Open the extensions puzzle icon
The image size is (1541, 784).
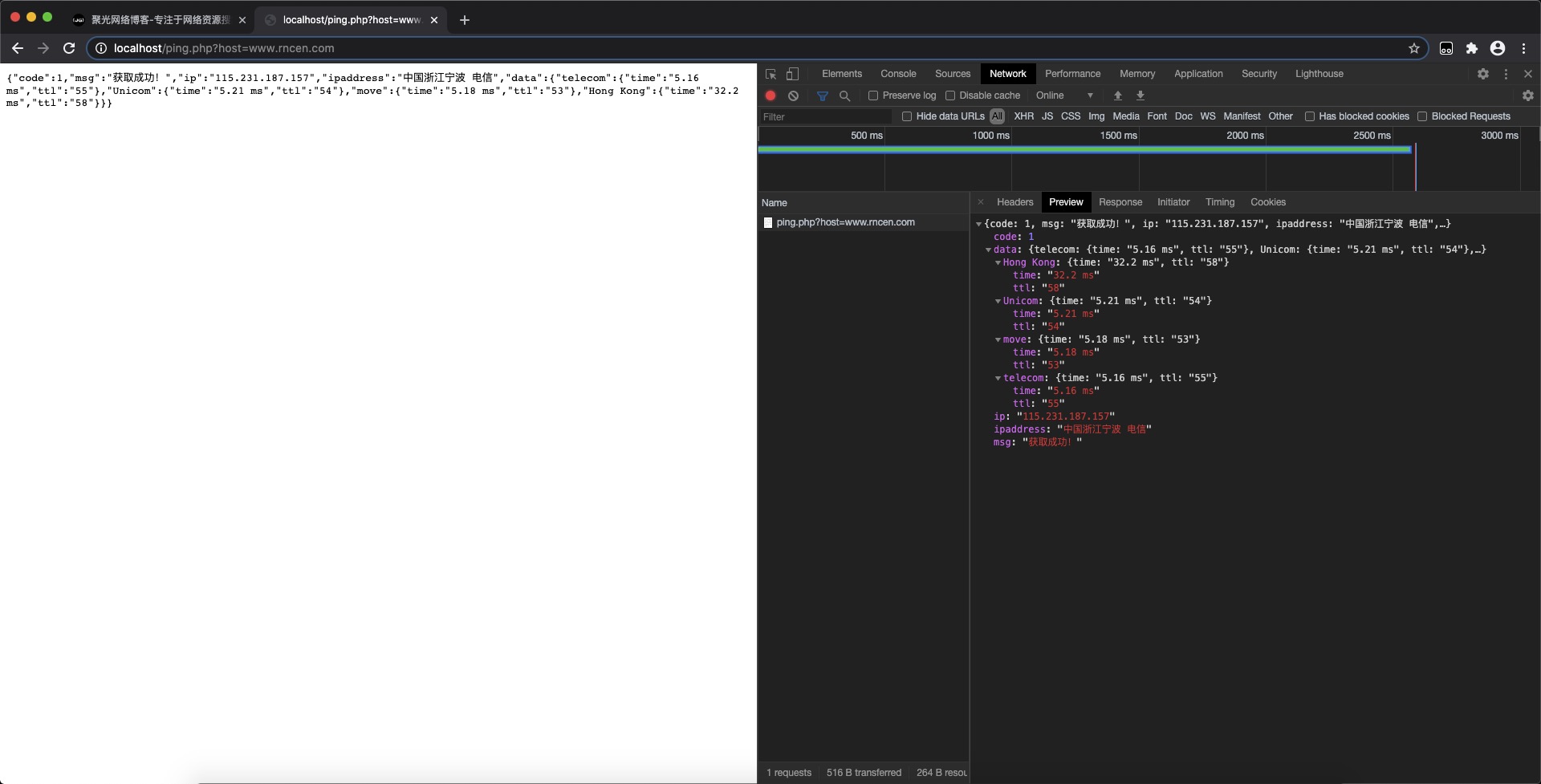(x=1472, y=48)
